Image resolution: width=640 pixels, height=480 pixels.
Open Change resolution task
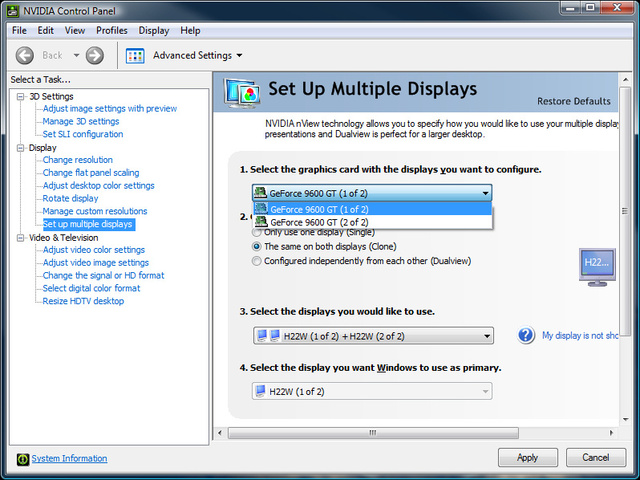(x=78, y=160)
